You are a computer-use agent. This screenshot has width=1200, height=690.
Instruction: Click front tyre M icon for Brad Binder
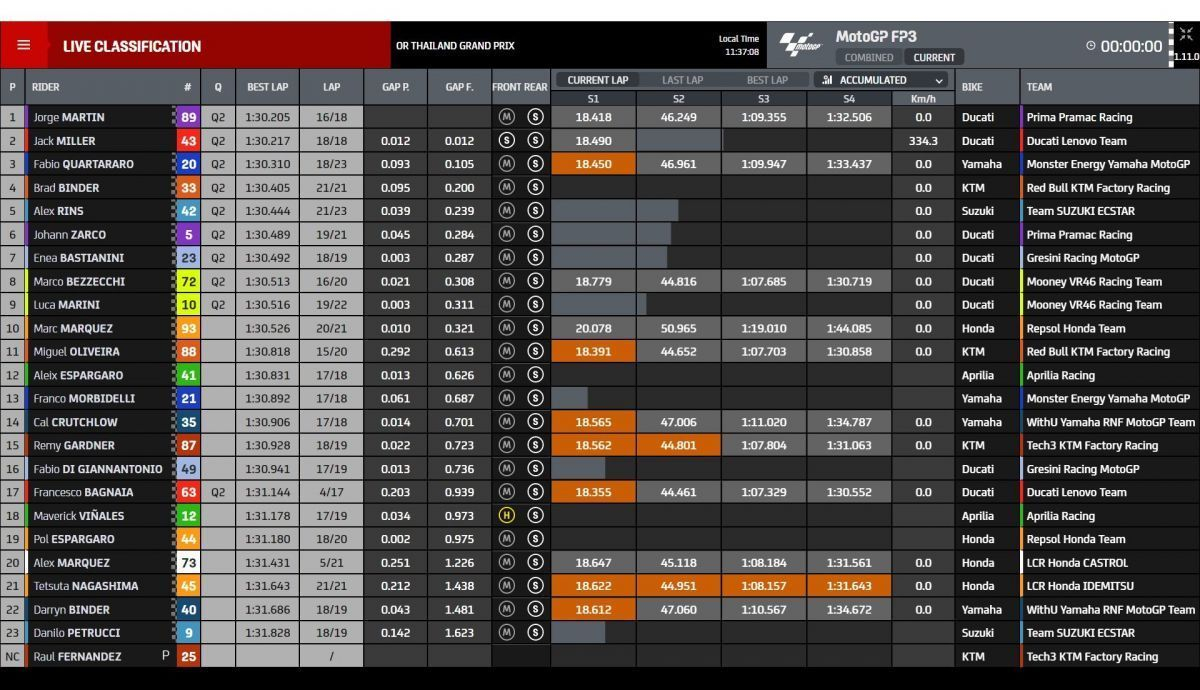click(507, 187)
